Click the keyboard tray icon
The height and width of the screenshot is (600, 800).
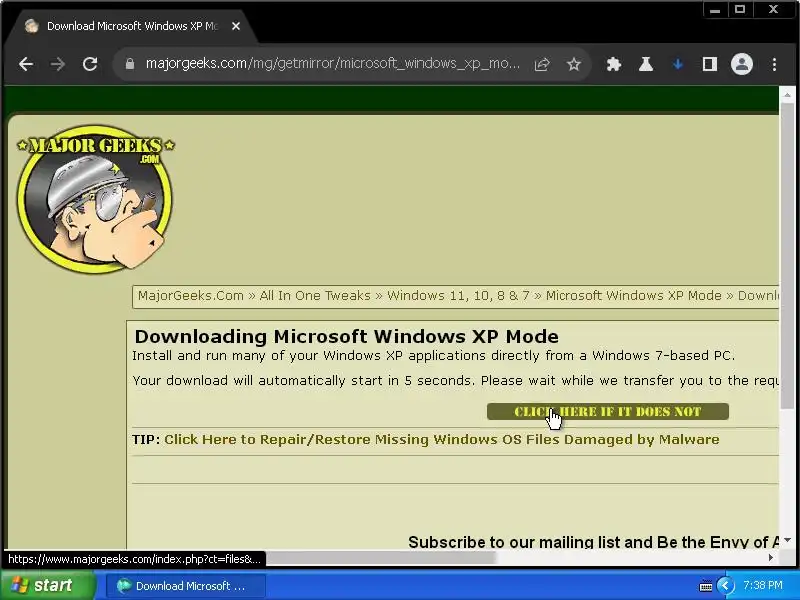point(706,586)
